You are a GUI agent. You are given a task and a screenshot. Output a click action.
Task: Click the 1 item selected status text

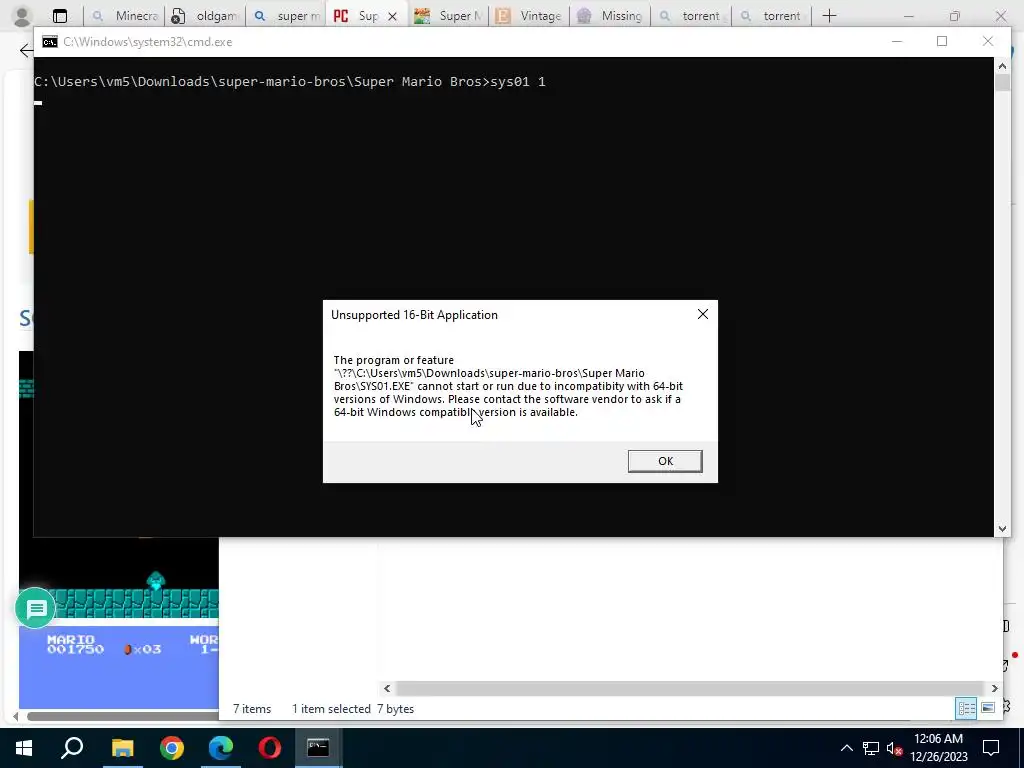331,709
